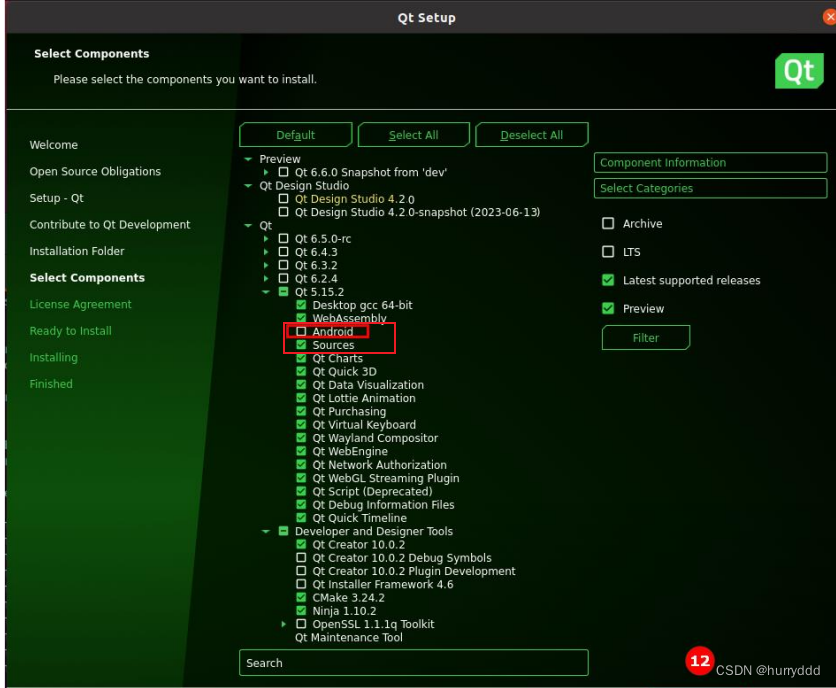Check the Android component box
The image size is (836, 688).
(301, 331)
